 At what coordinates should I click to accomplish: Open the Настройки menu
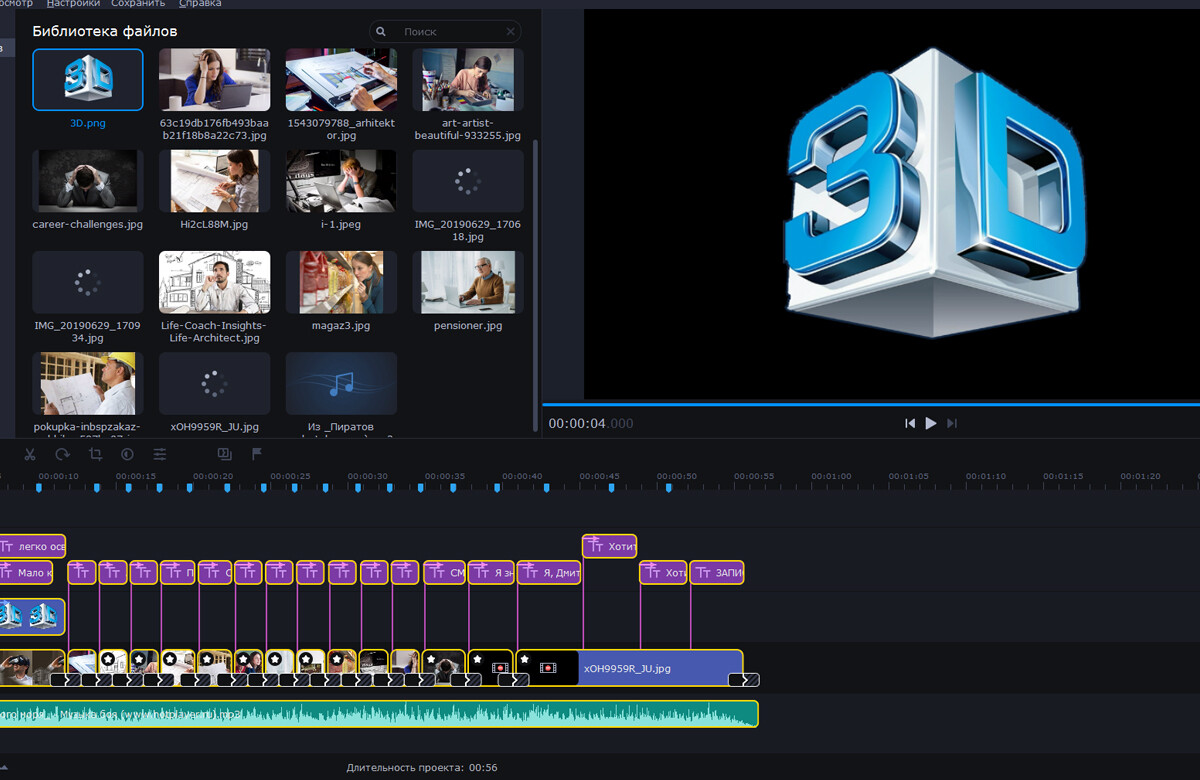coord(73,4)
